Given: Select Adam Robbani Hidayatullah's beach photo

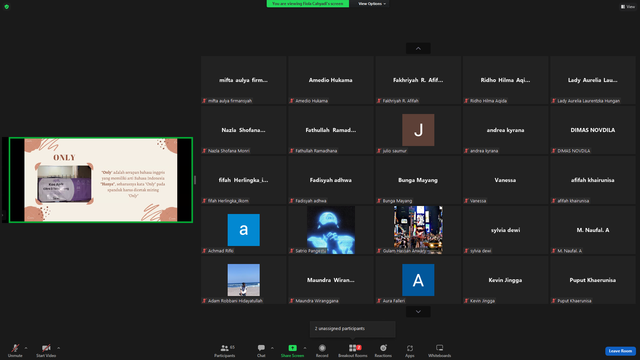Looking at the screenshot, I should point(243,280).
